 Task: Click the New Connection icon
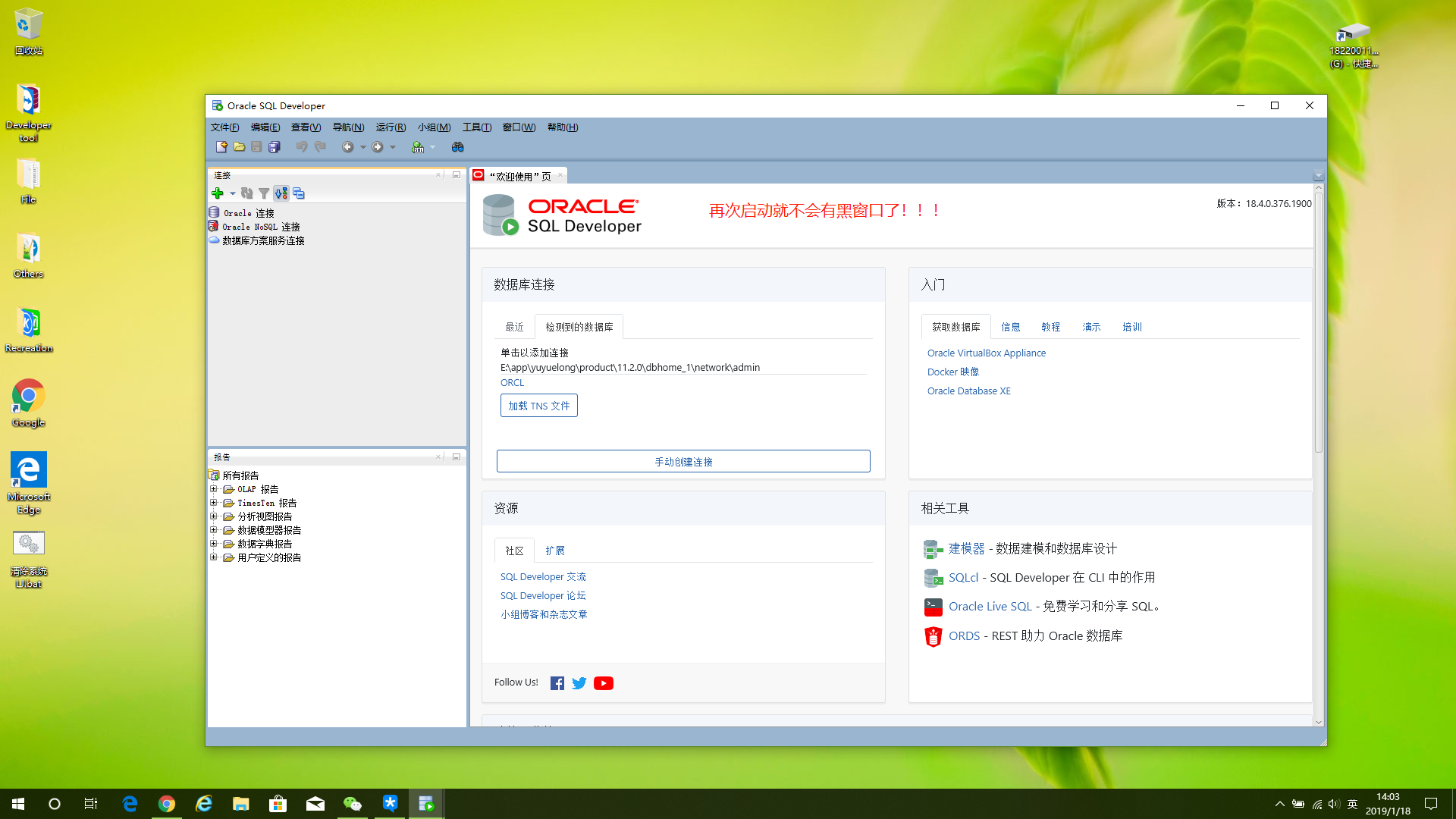(216, 192)
